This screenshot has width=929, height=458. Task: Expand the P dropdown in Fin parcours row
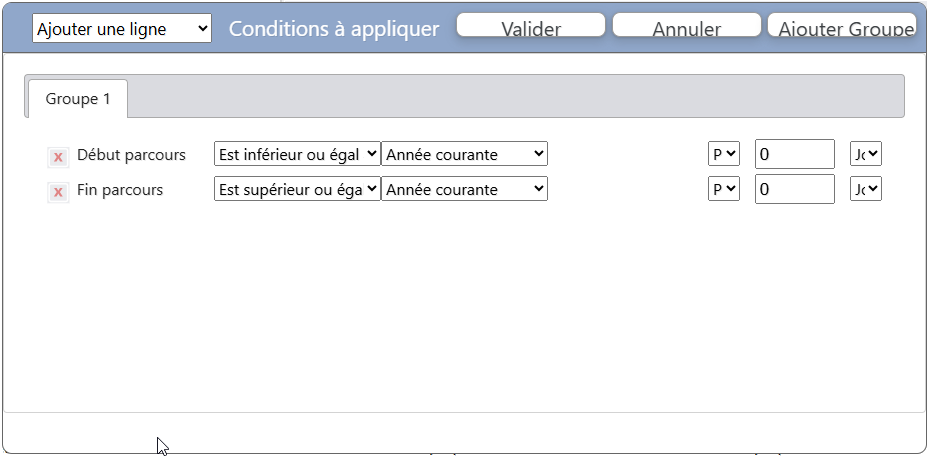click(723, 188)
